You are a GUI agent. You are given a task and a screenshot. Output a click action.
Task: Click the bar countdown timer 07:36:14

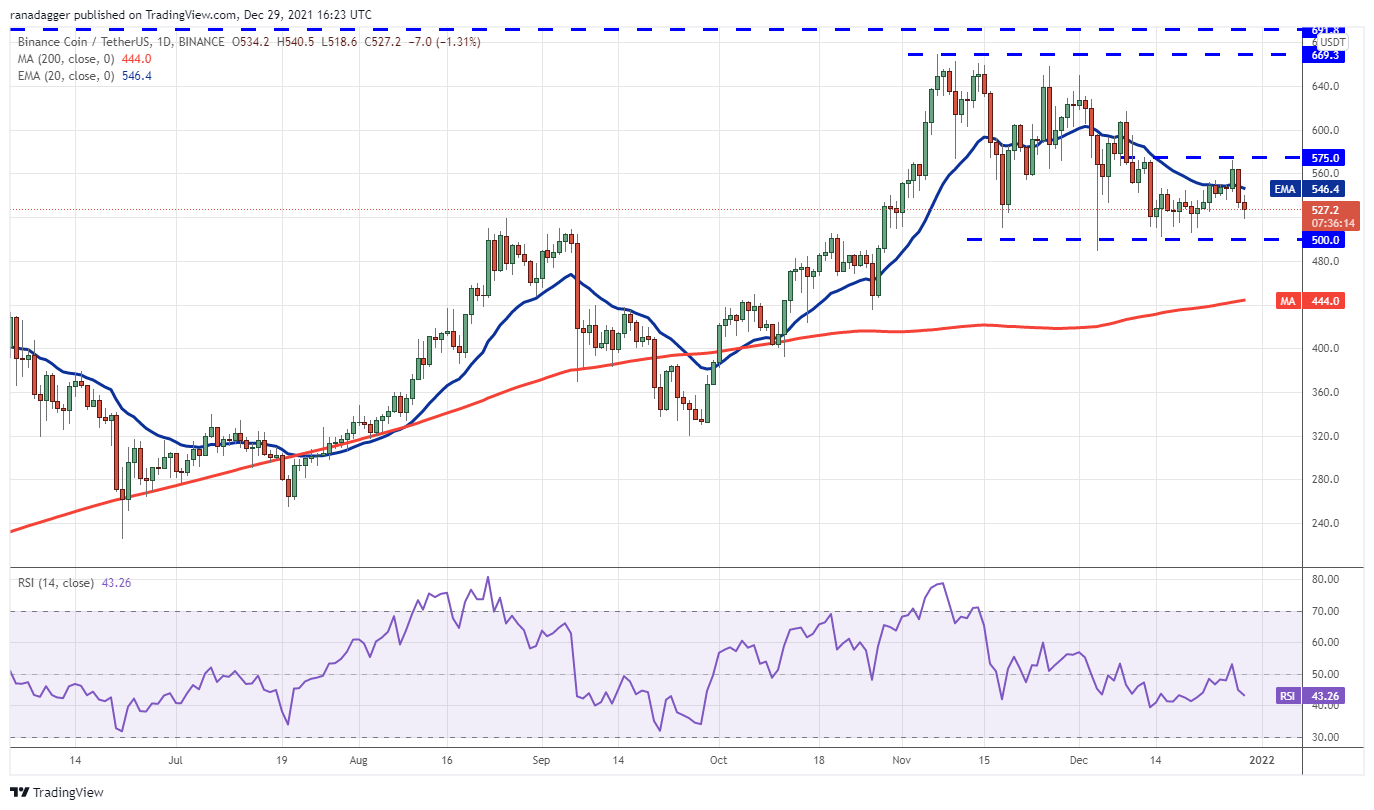[1331, 223]
